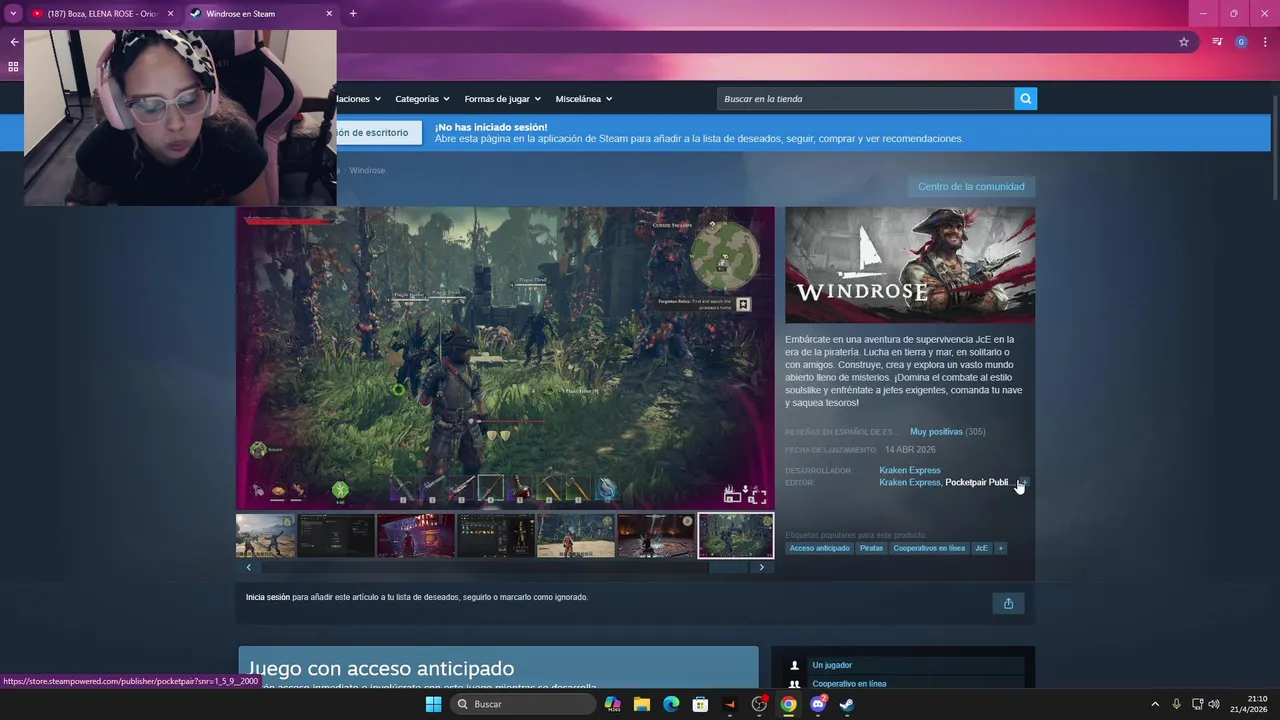Expand more publishers with the plus button
1280x720 pixels.
1022,482
